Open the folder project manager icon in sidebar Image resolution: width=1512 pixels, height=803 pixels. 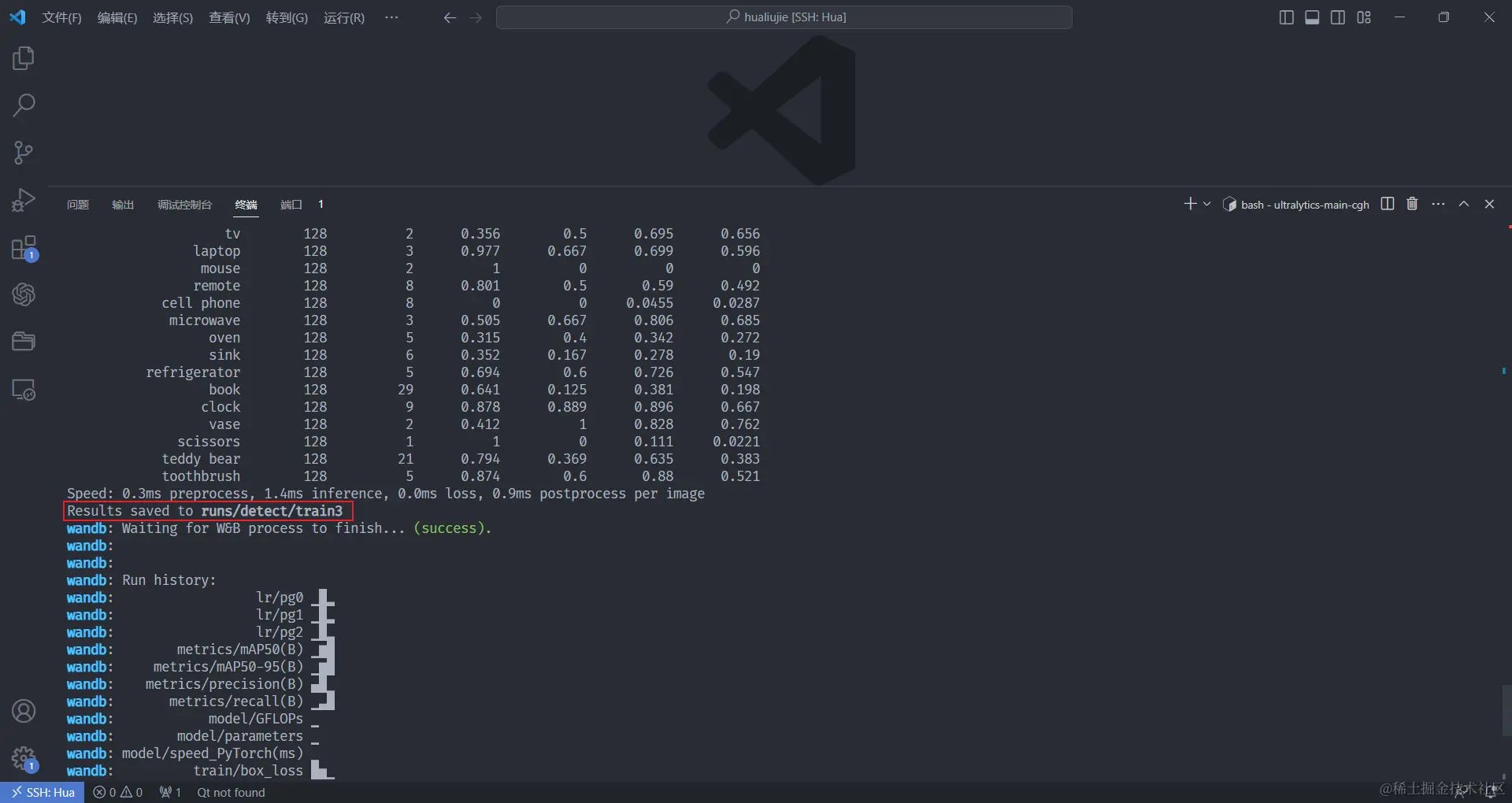24,342
